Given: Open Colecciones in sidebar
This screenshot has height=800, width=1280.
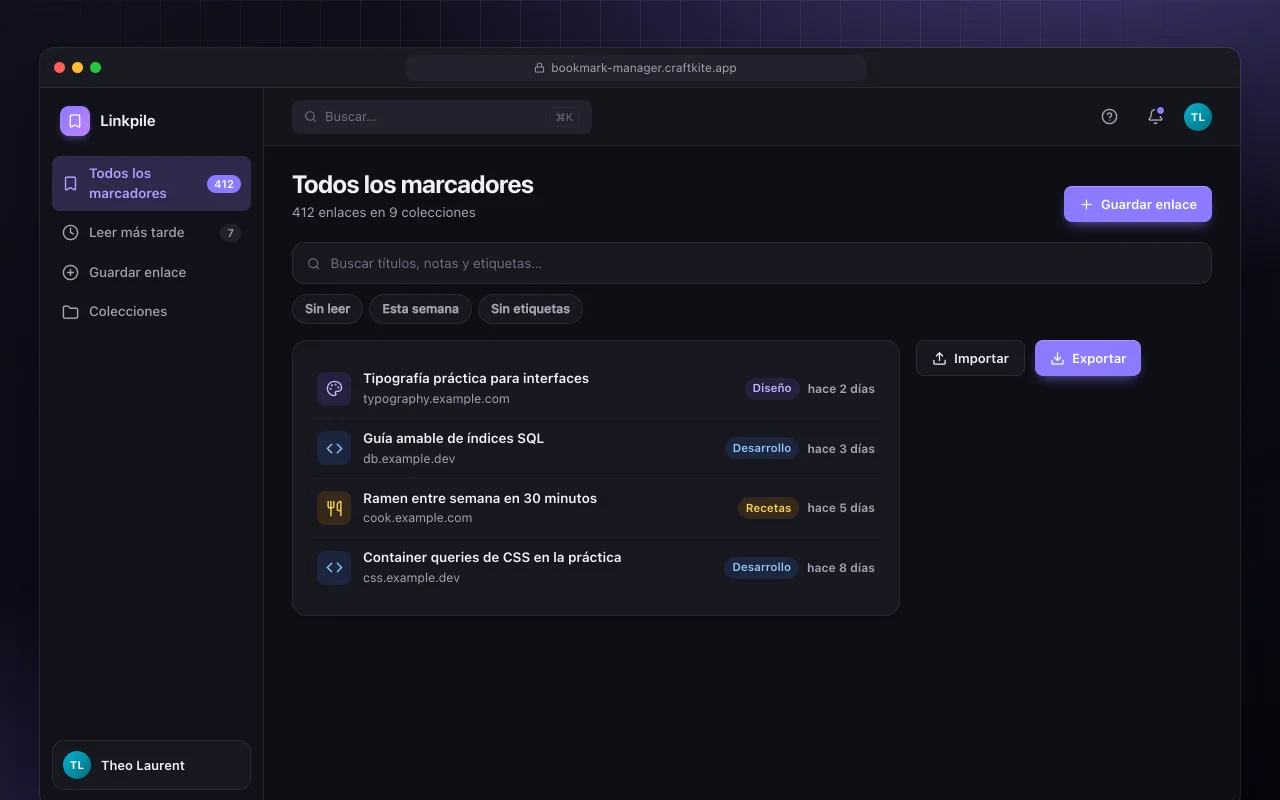Looking at the screenshot, I should point(151,312).
